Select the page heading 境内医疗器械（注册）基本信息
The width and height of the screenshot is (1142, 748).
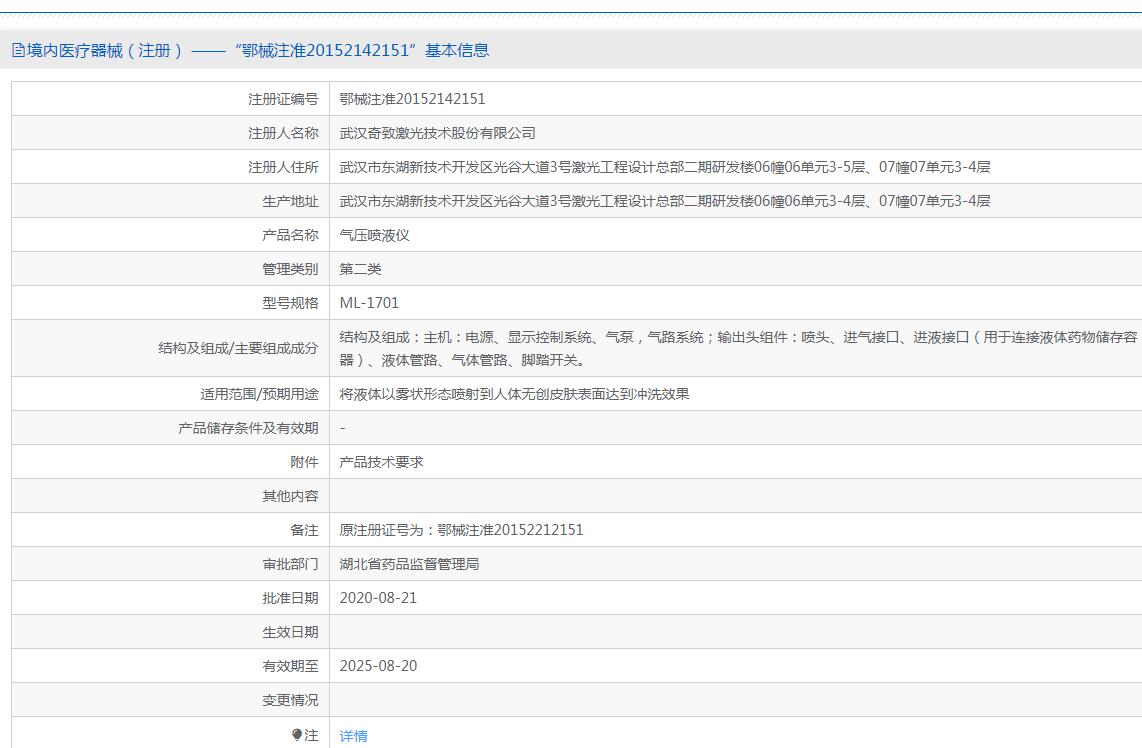(x=251, y=50)
